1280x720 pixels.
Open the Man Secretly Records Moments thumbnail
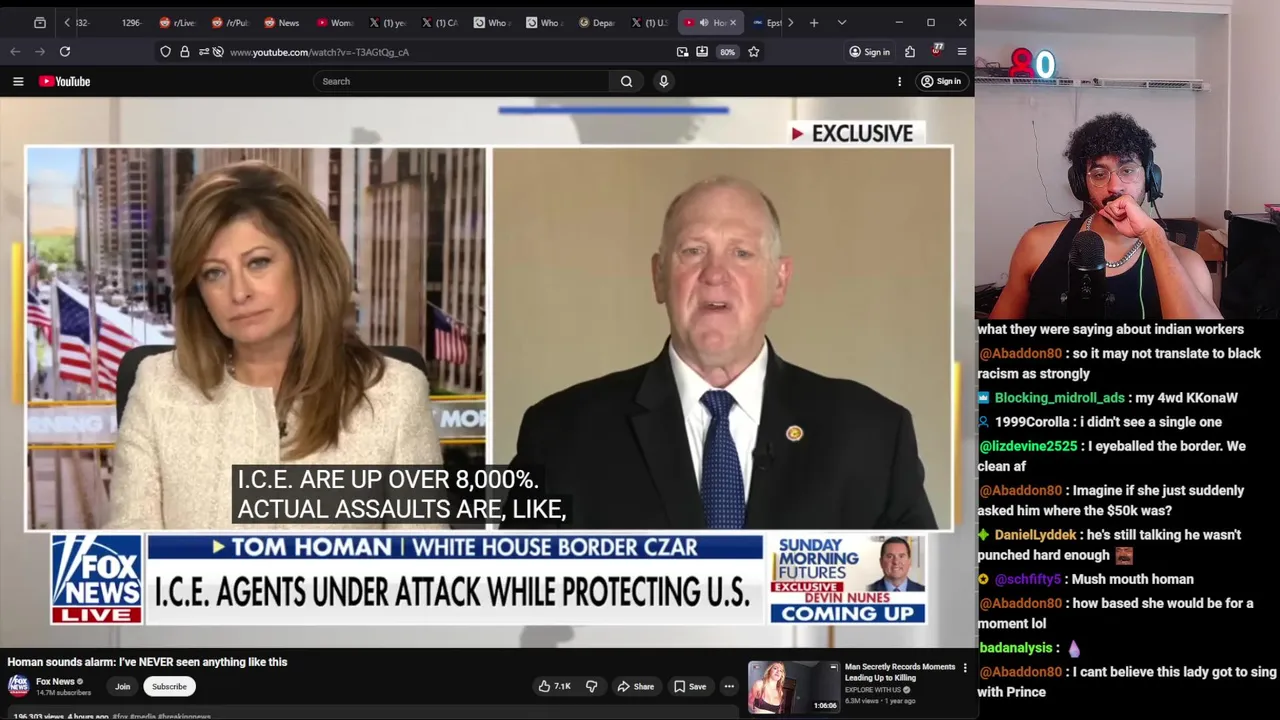pyautogui.click(x=794, y=687)
